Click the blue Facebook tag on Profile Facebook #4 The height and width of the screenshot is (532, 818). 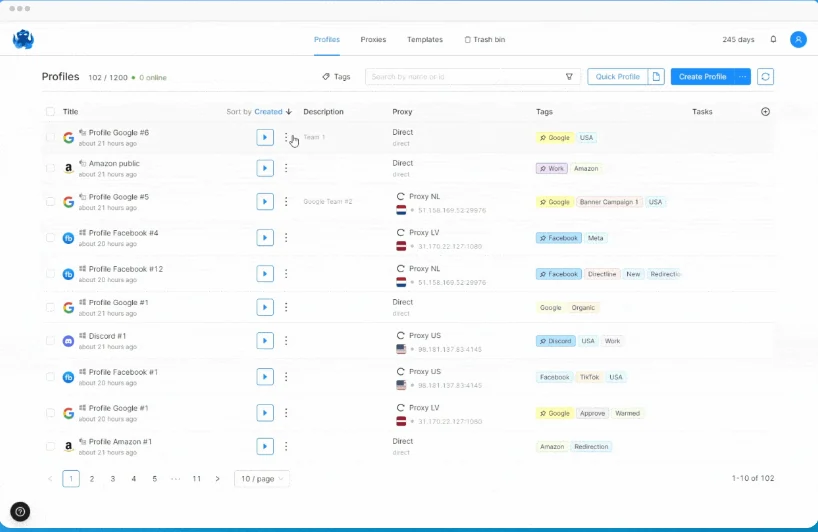coord(559,238)
